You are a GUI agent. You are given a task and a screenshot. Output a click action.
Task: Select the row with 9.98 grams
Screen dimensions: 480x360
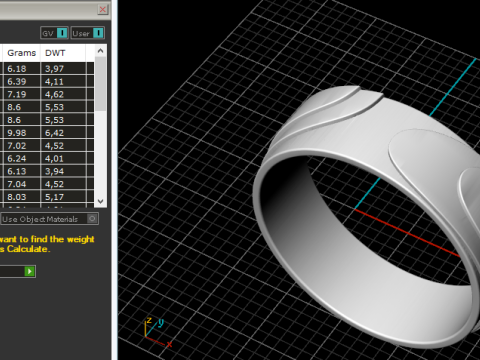[x=47, y=133]
